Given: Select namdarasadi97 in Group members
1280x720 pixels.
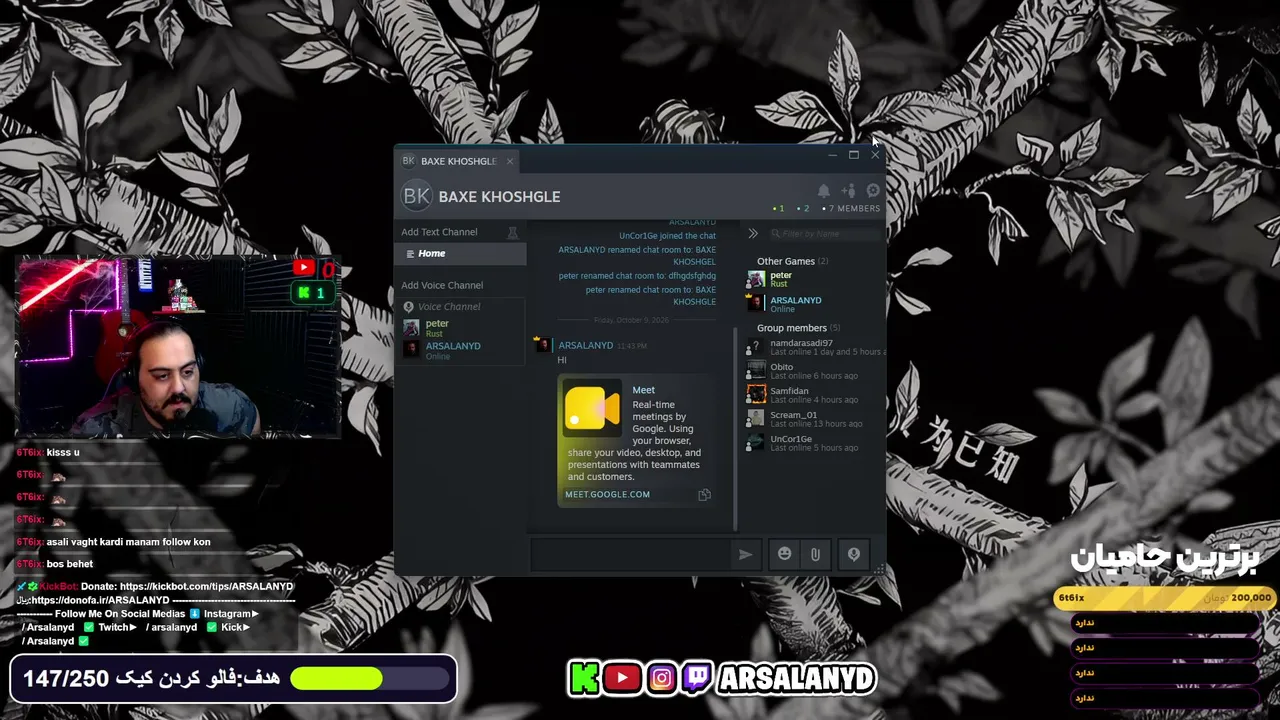Looking at the screenshot, I should click(814, 347).
